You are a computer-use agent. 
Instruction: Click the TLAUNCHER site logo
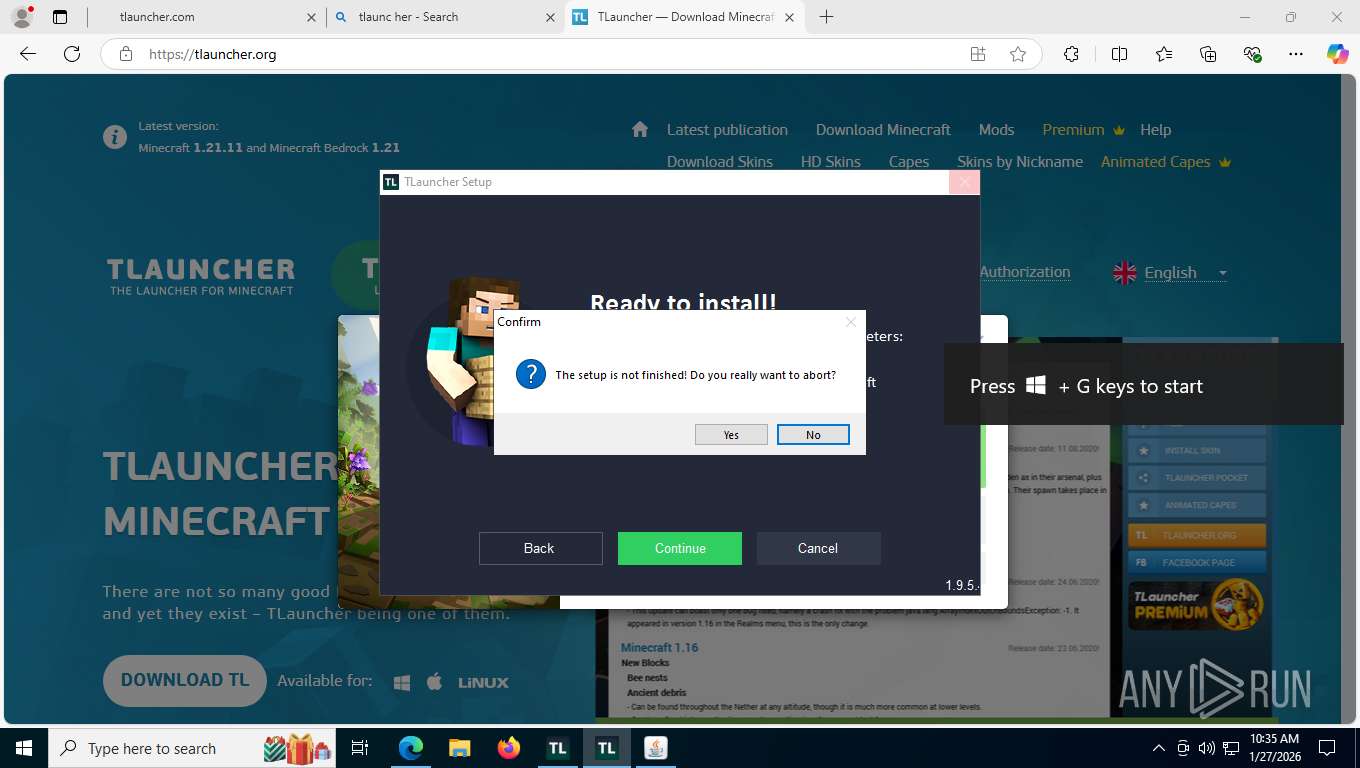201,276
